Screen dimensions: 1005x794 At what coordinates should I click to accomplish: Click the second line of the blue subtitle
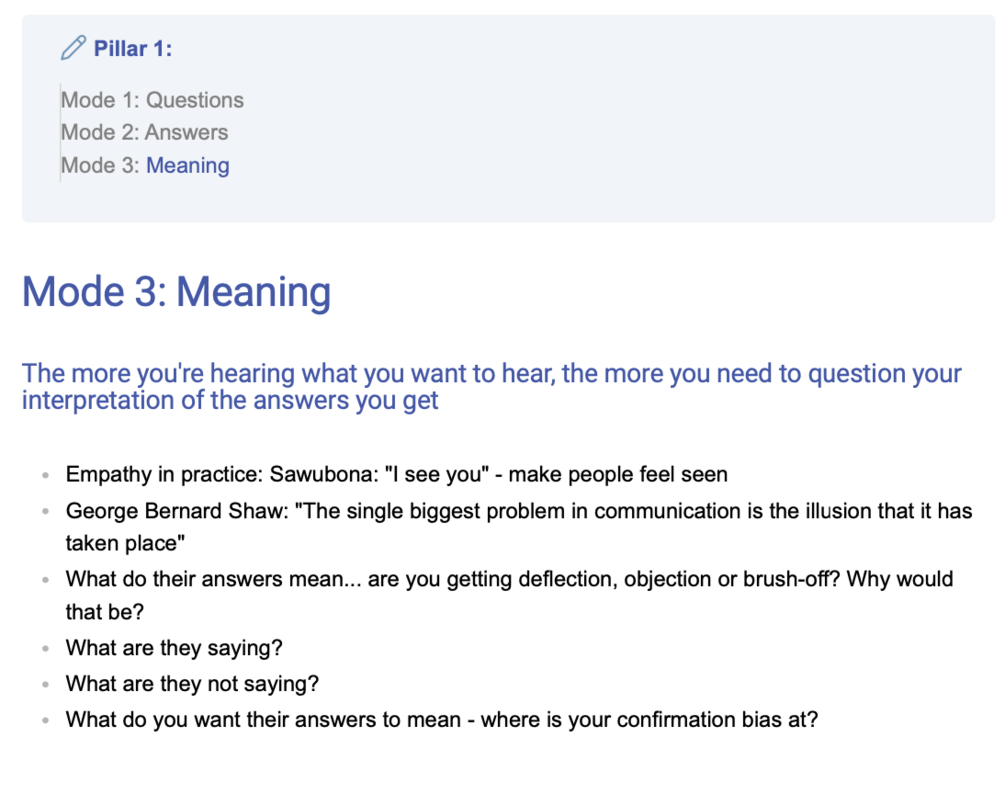tap(230, 401)
